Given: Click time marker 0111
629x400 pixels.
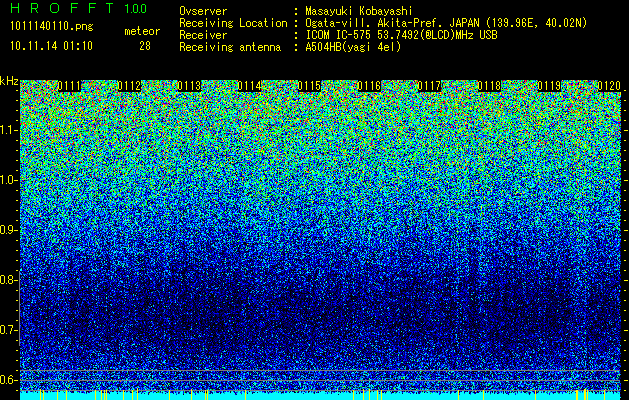Looking at the screenshot, I should coord(69,86).
